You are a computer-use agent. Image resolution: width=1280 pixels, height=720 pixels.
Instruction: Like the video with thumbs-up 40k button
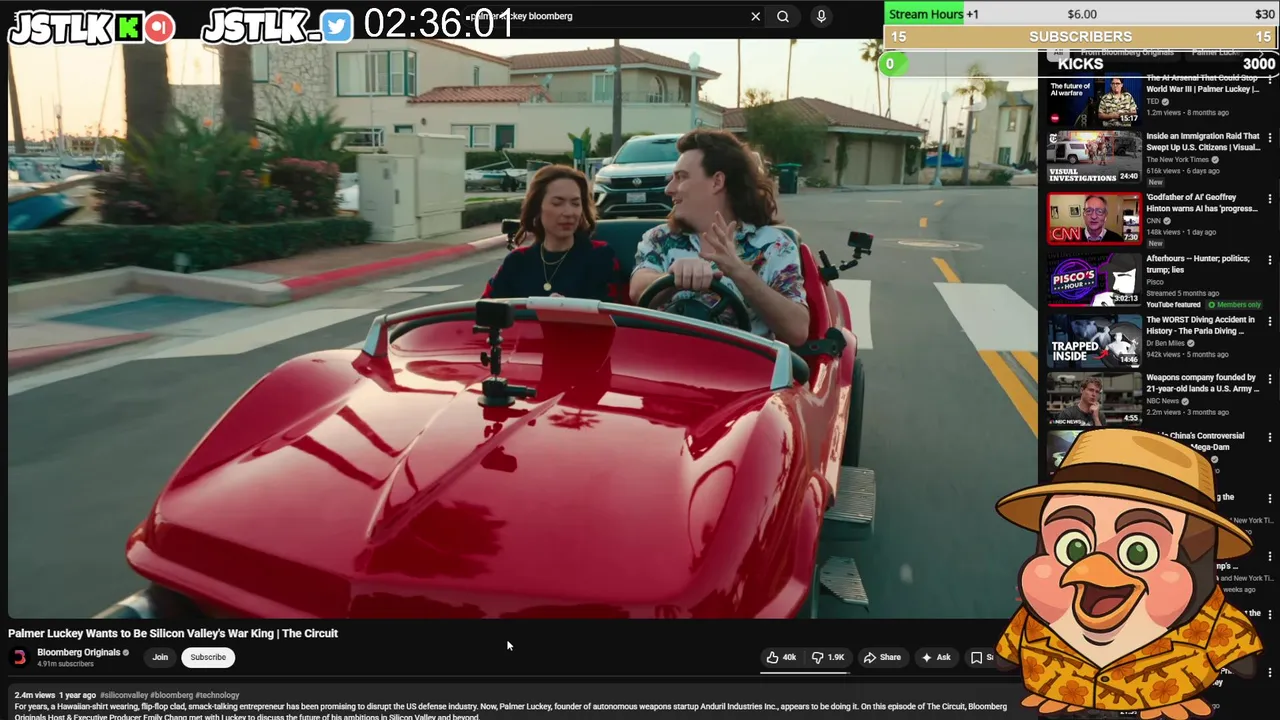pos(781,657)
